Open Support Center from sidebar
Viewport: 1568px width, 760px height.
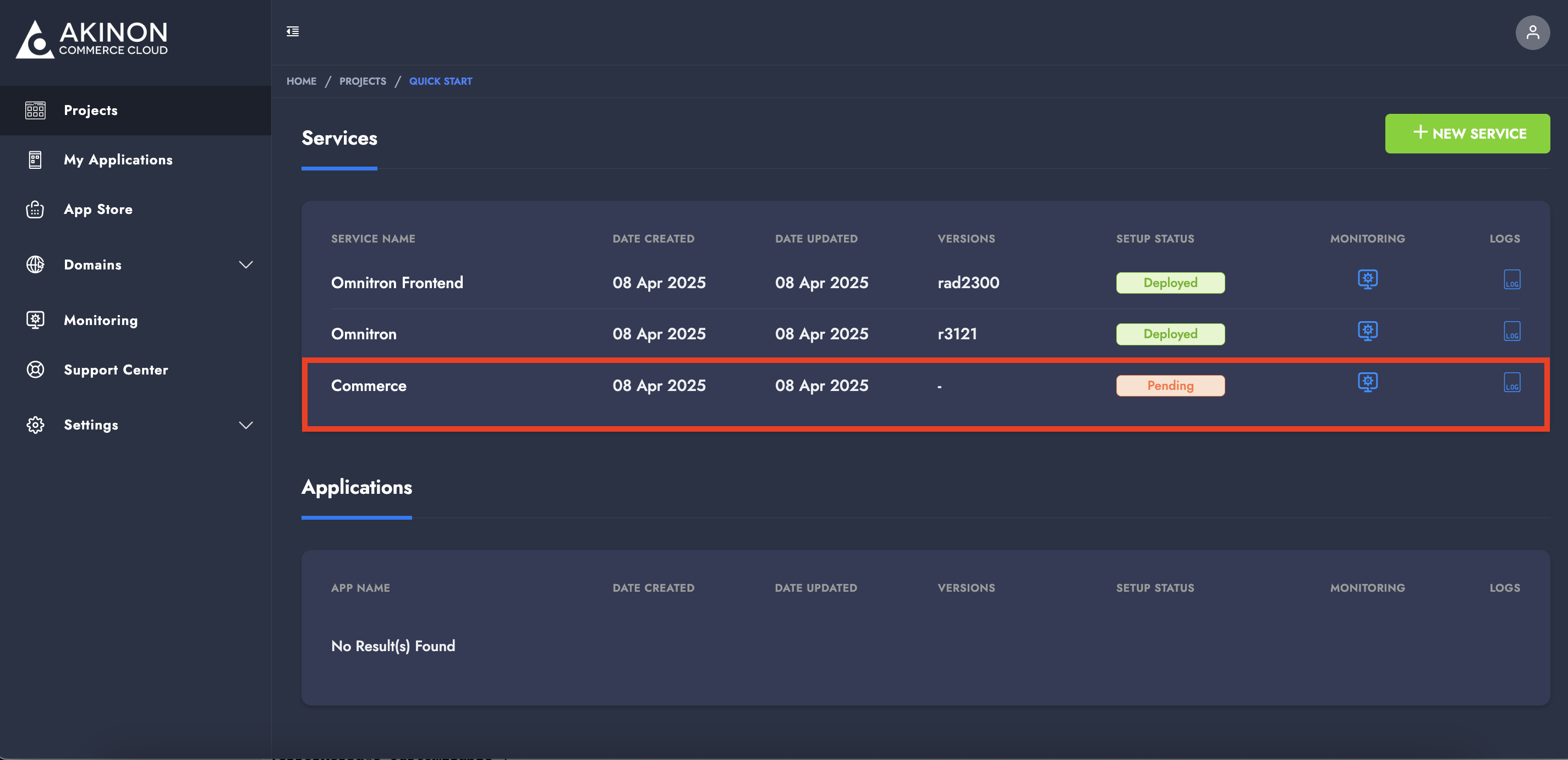coord(116,370)
